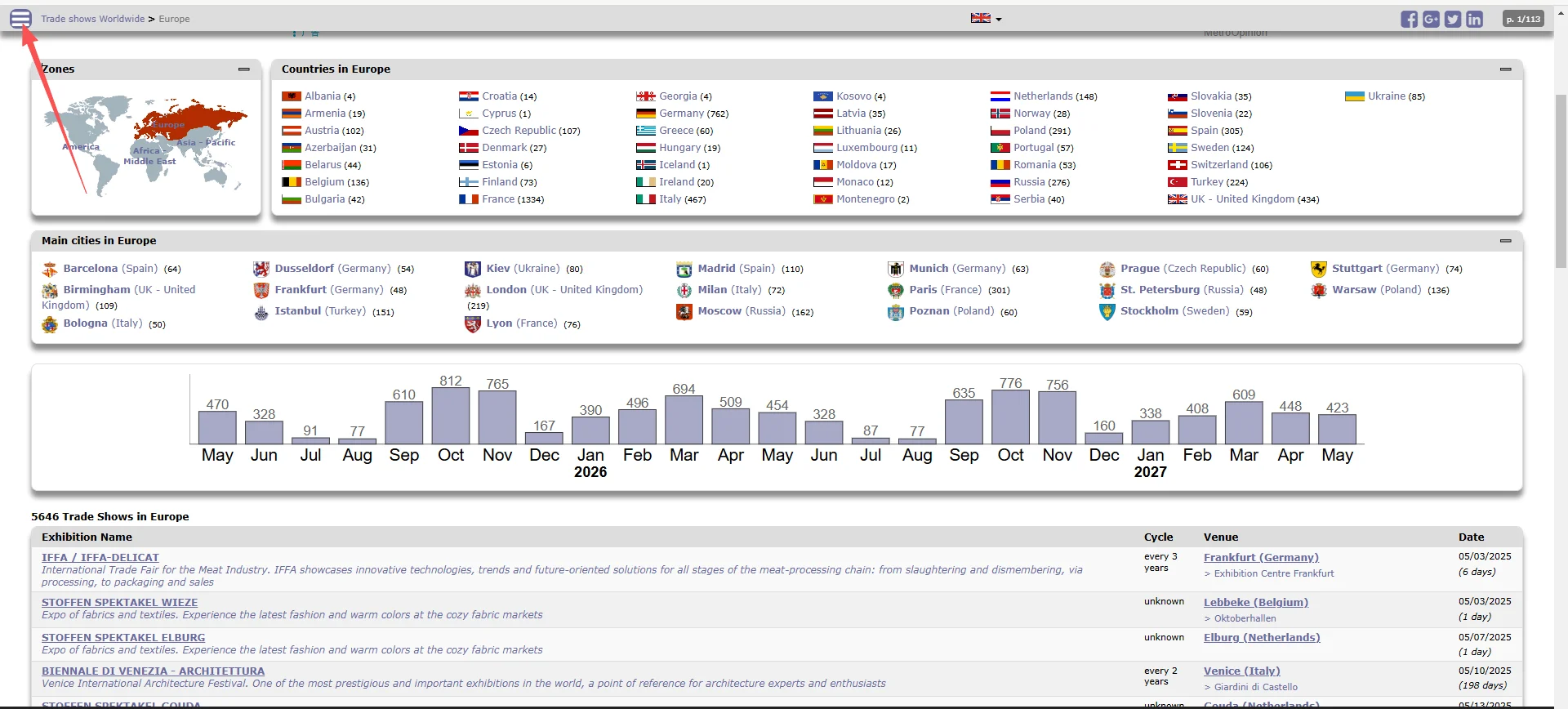Click the Kiev coat of arms icon
Viewport: 1568px width, 709px height.
click(x=473, y=270)
